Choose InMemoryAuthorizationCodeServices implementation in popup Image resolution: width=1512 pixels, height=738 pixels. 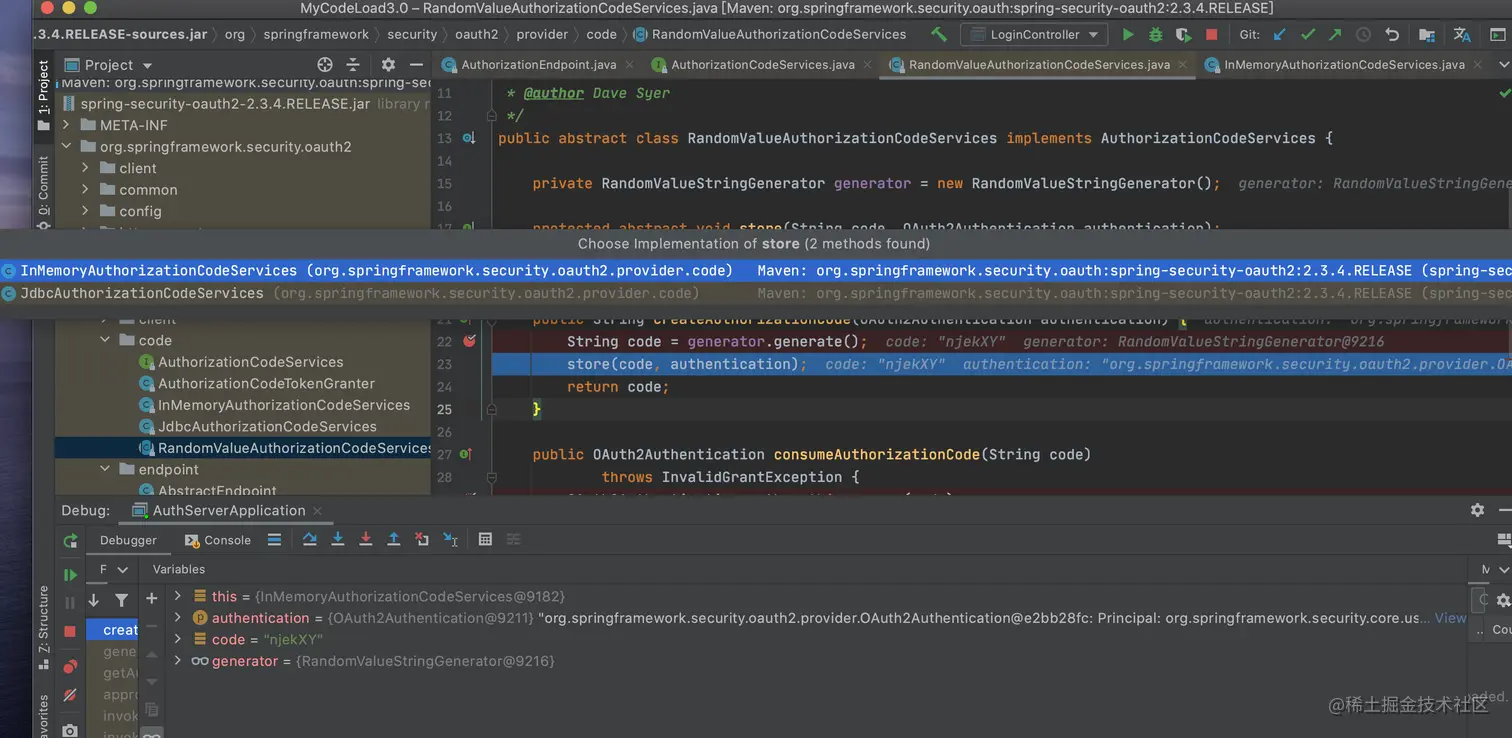point(756,270)
